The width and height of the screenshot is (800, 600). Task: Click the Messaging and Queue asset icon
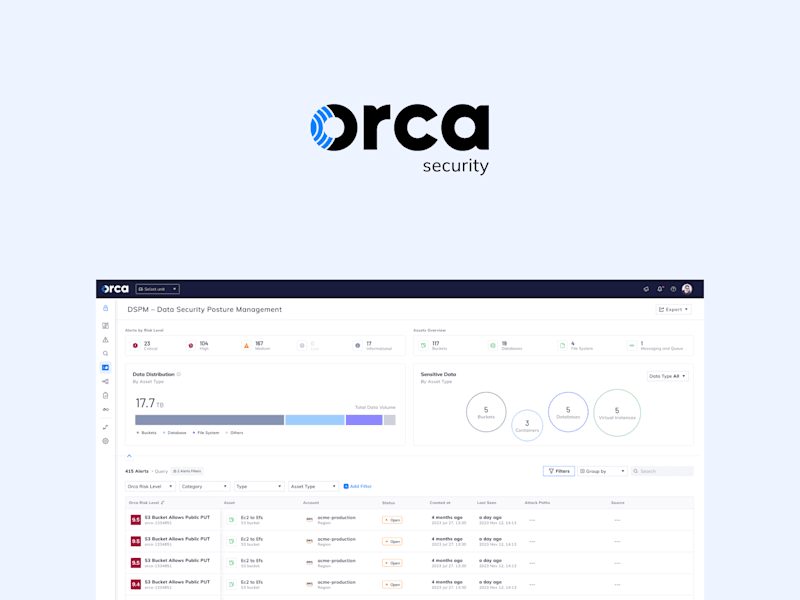(x=632, y=345)
